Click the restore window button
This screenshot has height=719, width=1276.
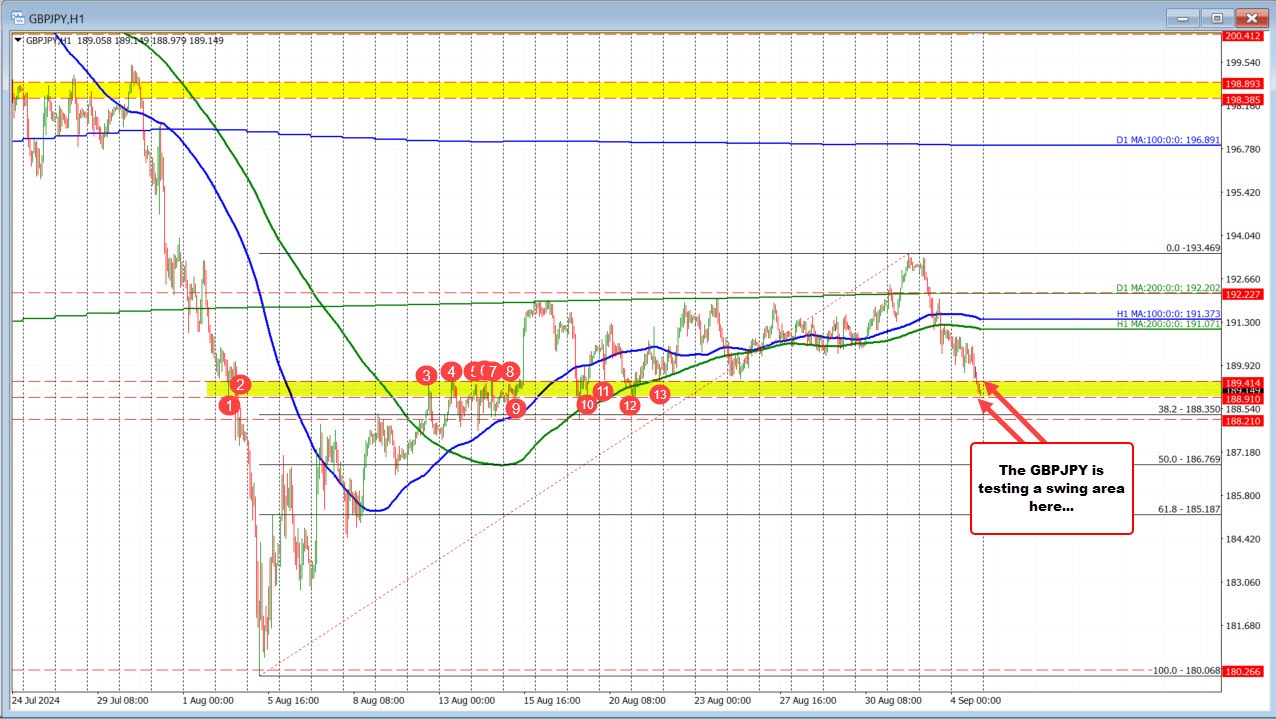(1216, 17)
